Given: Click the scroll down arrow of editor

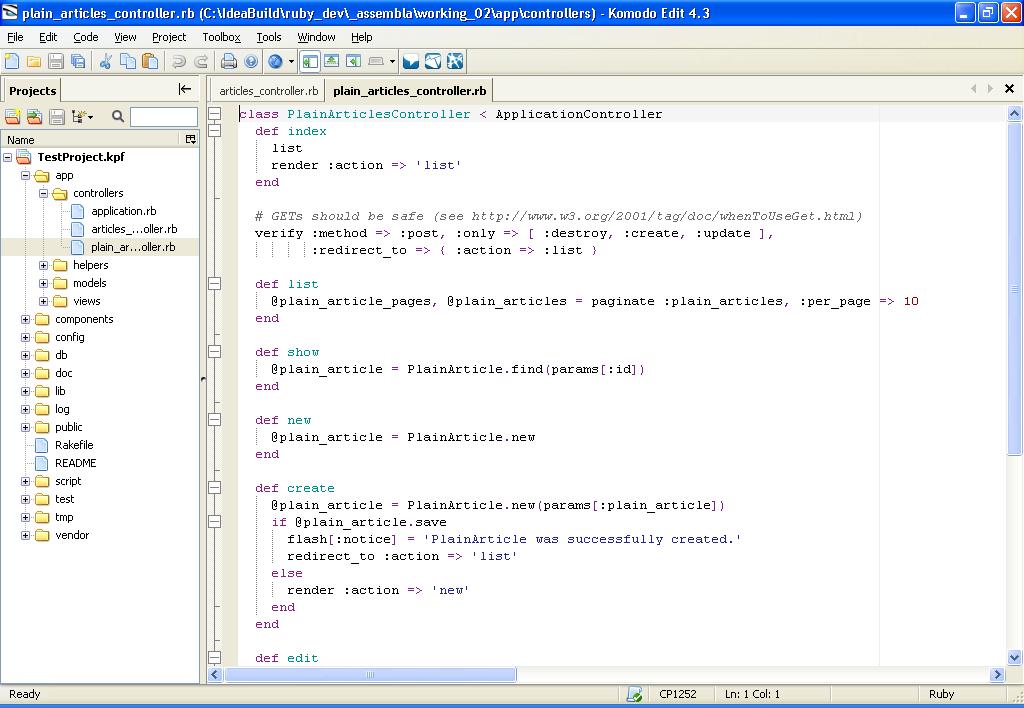Looking at the screenshot, I should tap(1014, 658).
